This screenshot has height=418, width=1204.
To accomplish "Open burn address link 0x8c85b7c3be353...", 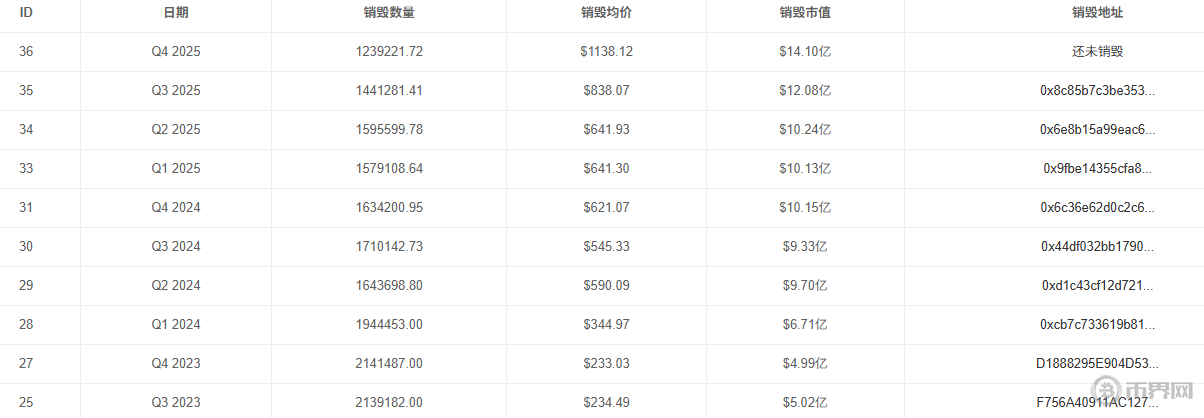I will (1097, 90).
